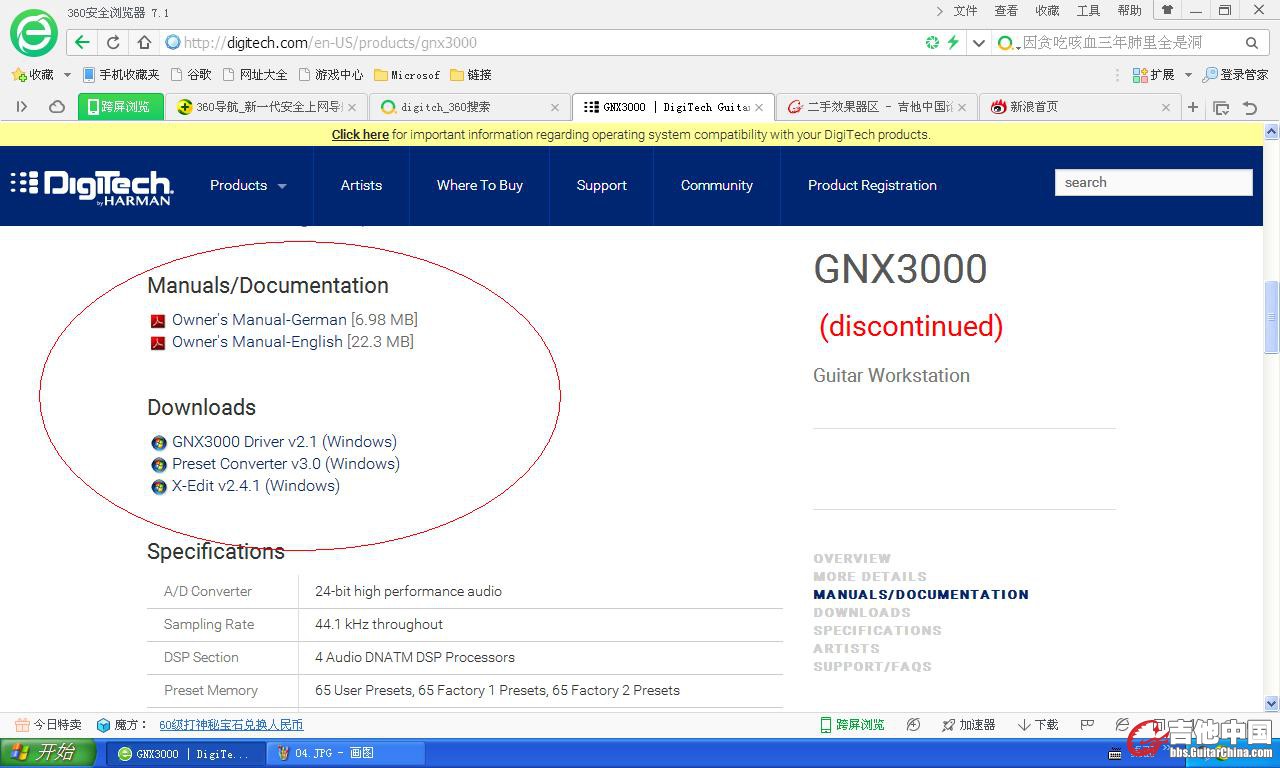Click the Windows 开始 Start button
This screenshot has height=768, width=1280.
[48, 753]
